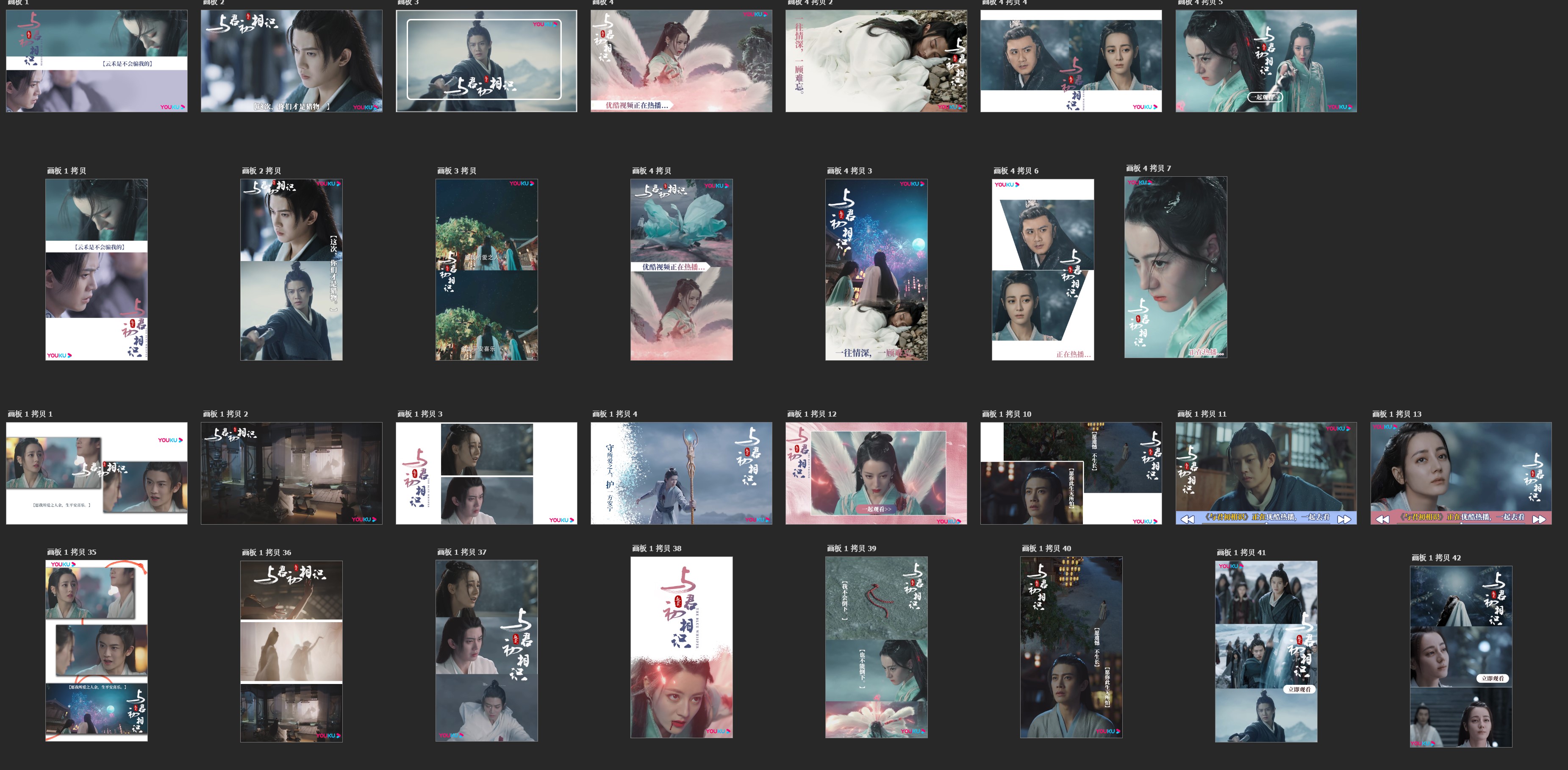Select the artboard label 画板 1 拷贝 4
Image resolution: width=1568 pixels, height=770 pixels.
(615, 414)
